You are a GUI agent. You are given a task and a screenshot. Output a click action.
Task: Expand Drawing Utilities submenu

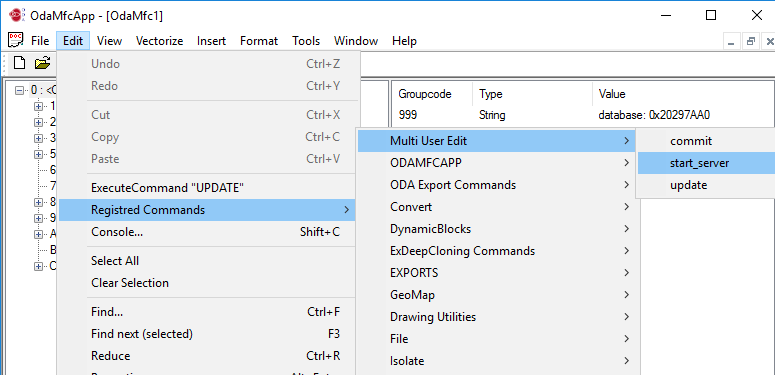pyautogui.click(x=498, y=317)
